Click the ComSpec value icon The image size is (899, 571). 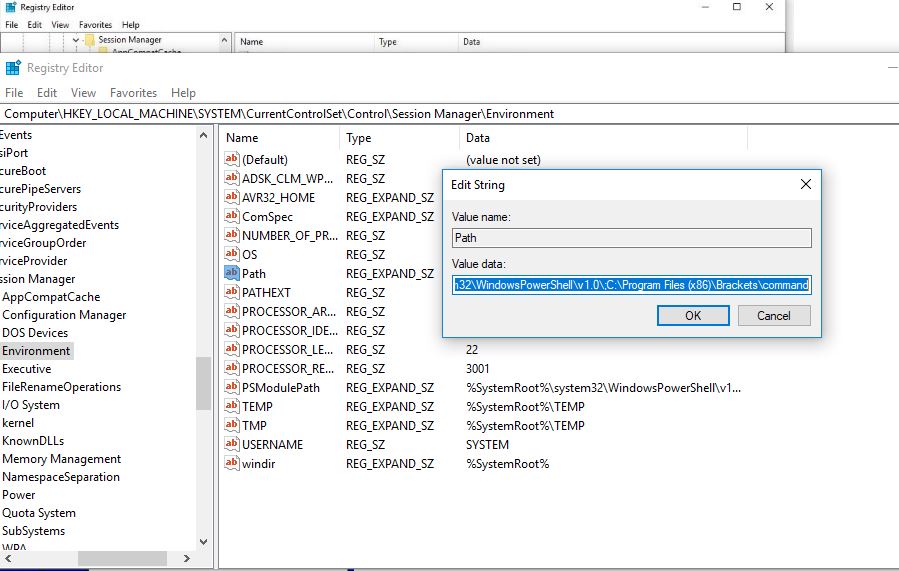(x=232, y=216)
